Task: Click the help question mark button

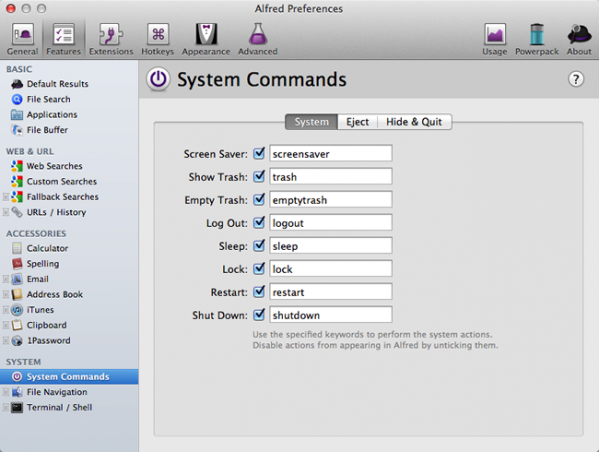Action: coord(576,79)
